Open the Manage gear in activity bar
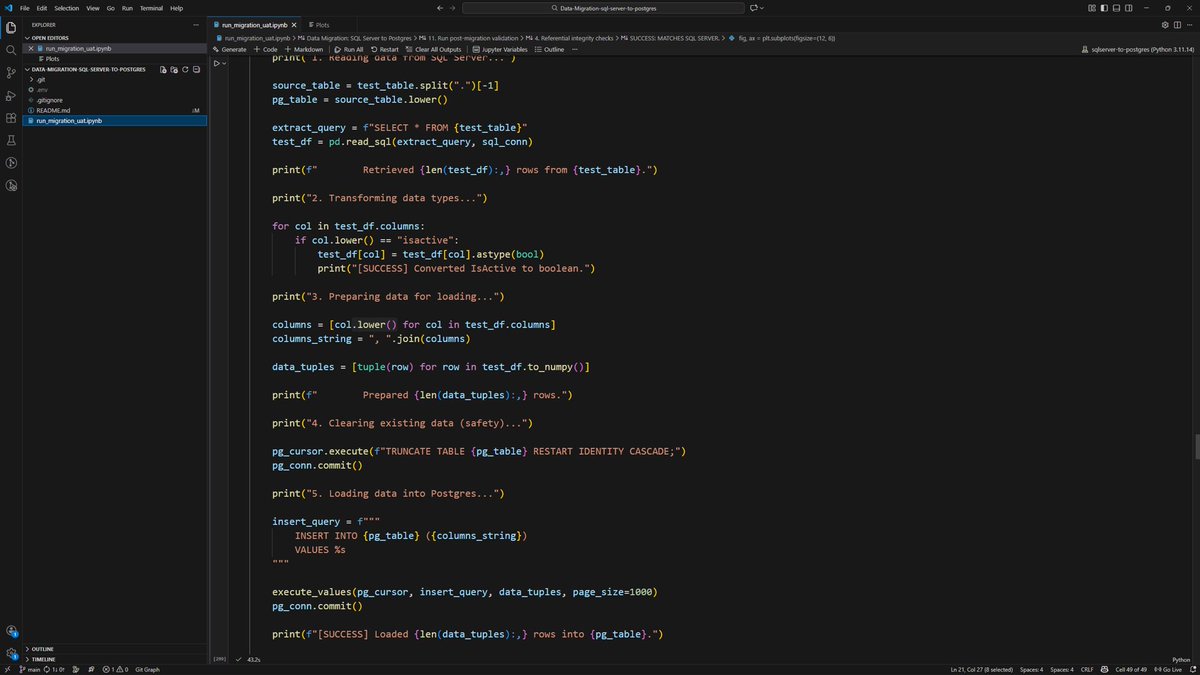The image size is (1200, 675). coord(11,652)
